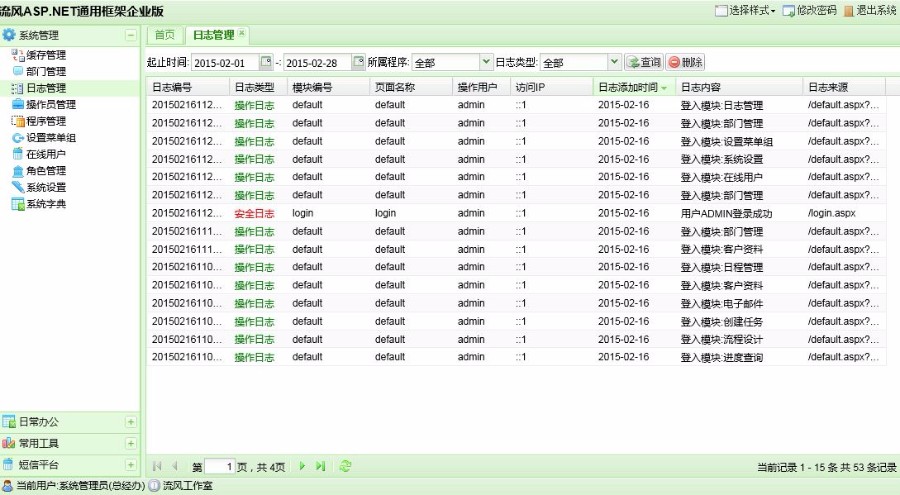Click 修改密码 change password link
The height and width of the screenshot is (495, 900).
809,10
